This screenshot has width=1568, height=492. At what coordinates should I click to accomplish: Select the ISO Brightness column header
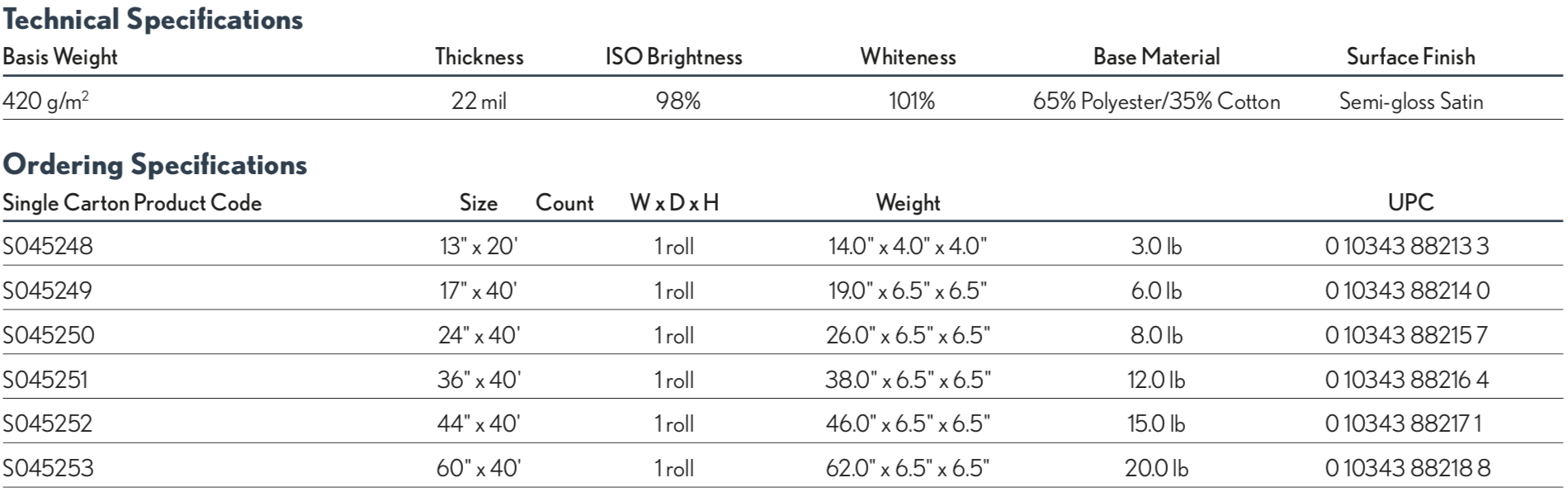[x=673, y=57]
